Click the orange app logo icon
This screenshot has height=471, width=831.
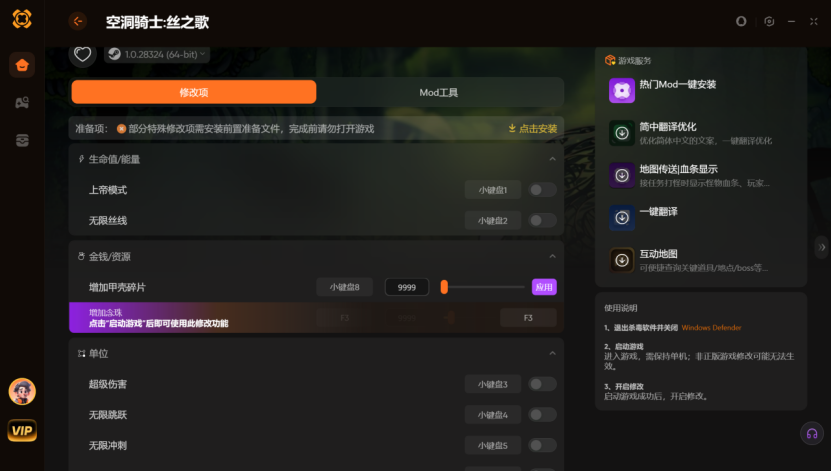[x=22, y=19]
